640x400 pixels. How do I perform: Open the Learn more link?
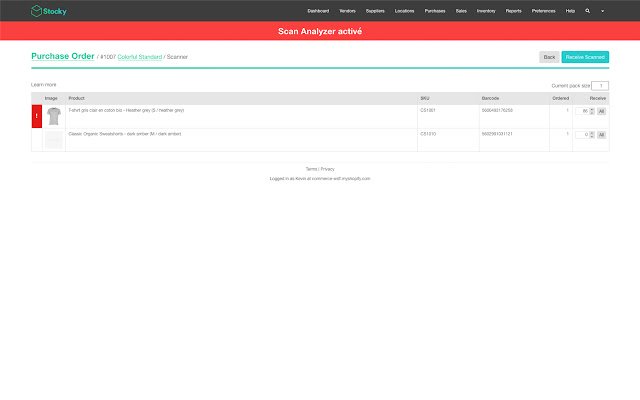[44, 84]
